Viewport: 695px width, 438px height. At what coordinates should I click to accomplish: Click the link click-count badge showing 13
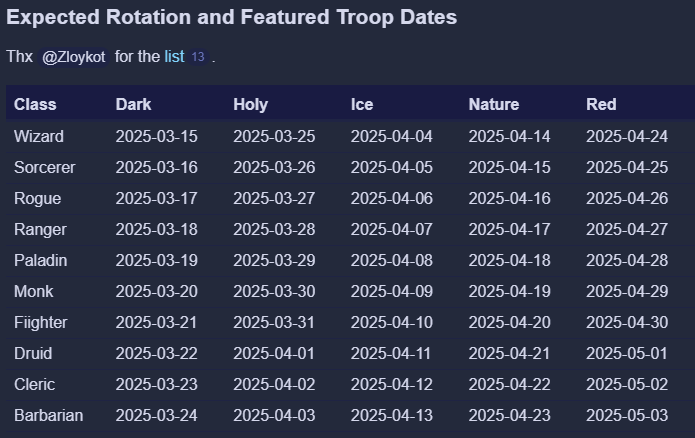198,57
